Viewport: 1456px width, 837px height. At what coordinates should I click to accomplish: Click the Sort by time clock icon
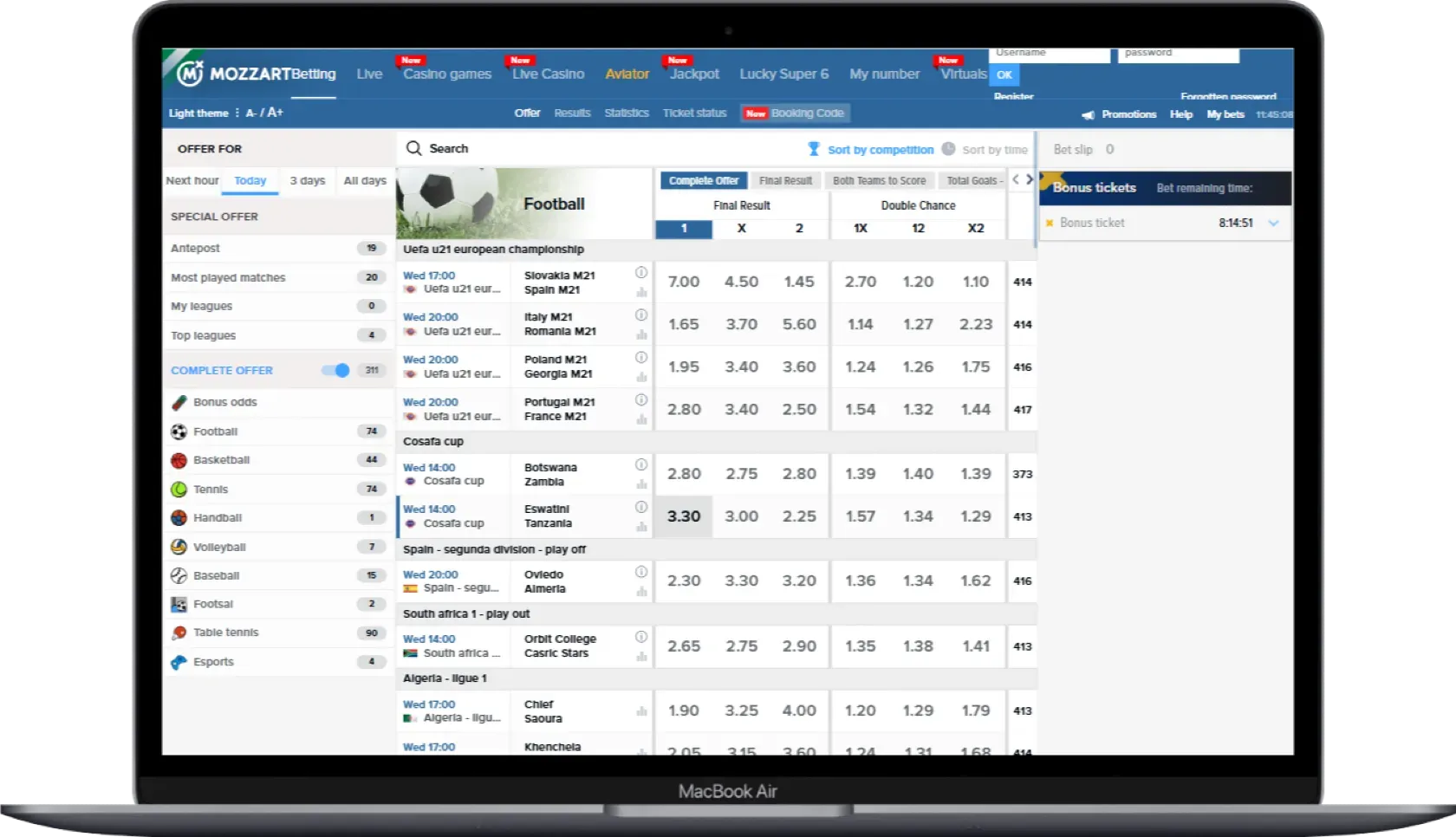[x=948, y=149]
